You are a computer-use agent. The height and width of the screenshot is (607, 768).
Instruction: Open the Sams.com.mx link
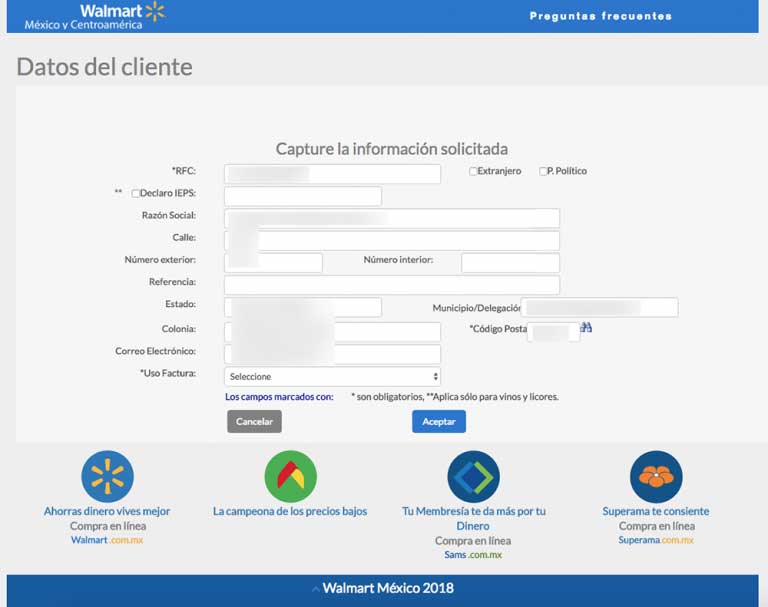[x=473, y=555]
